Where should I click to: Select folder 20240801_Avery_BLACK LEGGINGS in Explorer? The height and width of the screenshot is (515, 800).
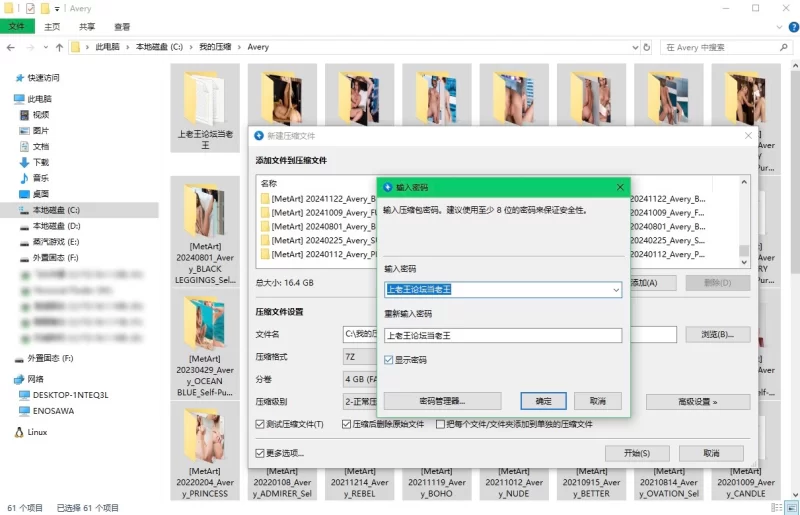coord(205,231)
